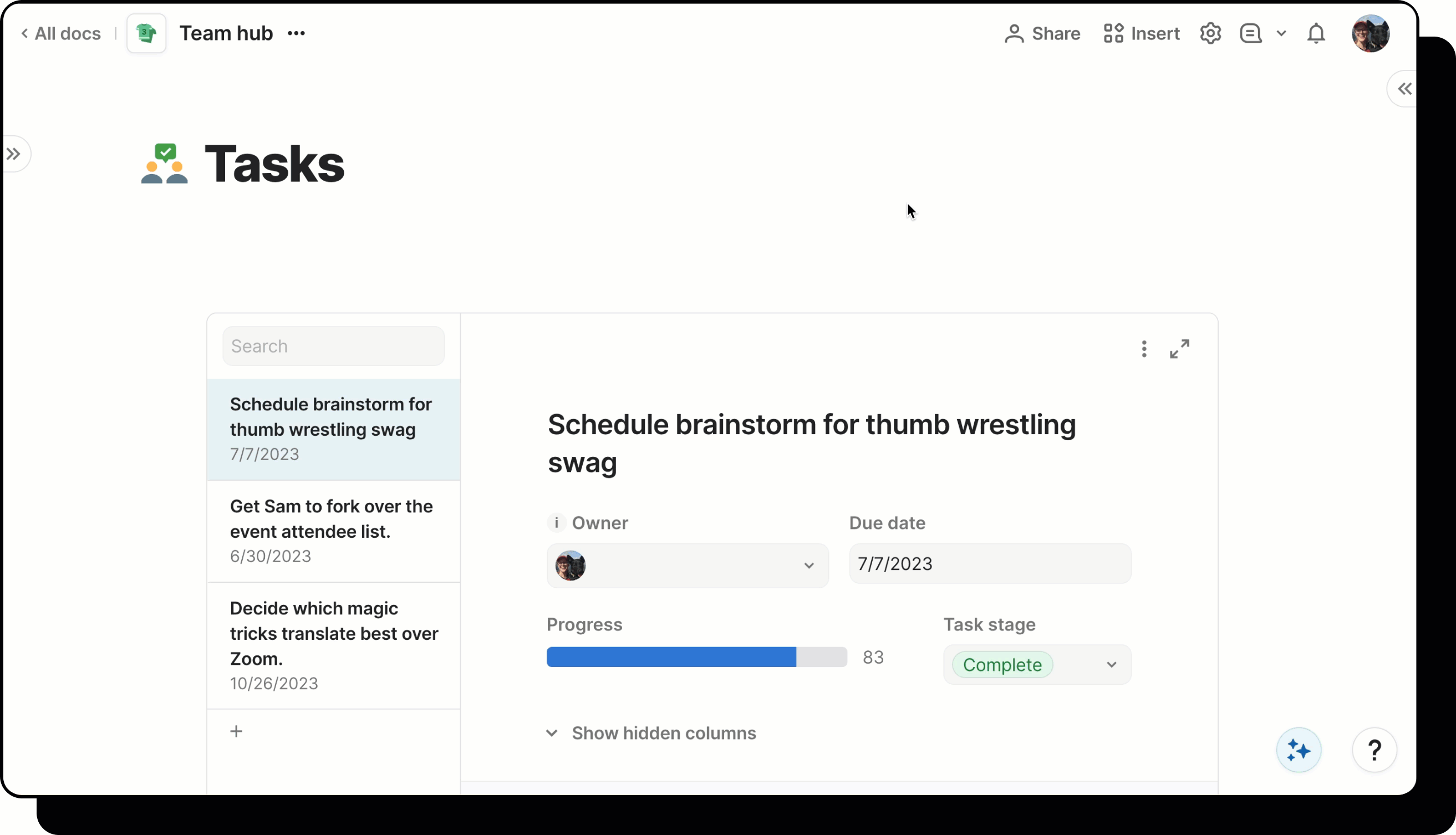The height and width of the screenshot is (835, 1456).
Task: Go back to All docs
Action: coord(61,33)
